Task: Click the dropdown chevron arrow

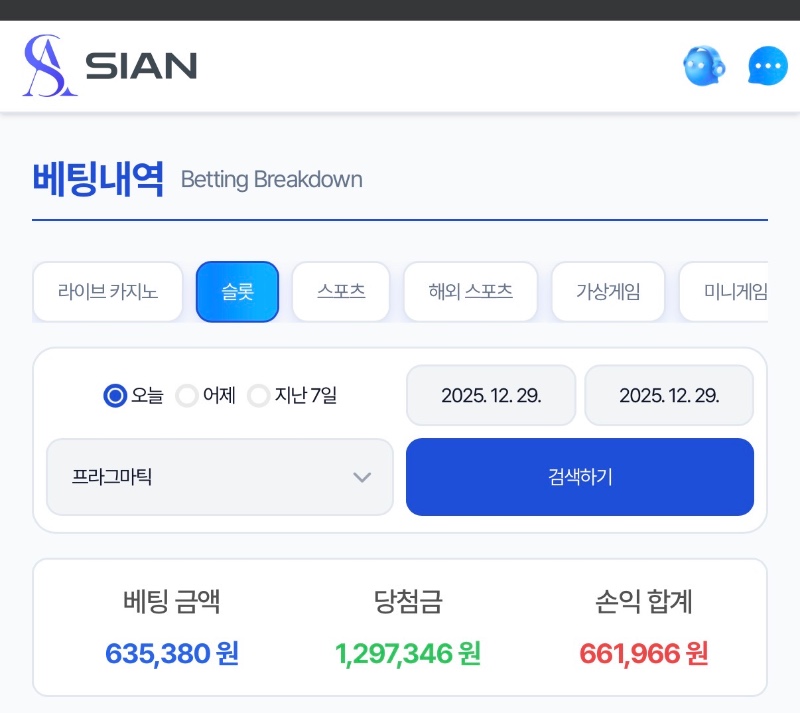Action: (x=362, y=477)
